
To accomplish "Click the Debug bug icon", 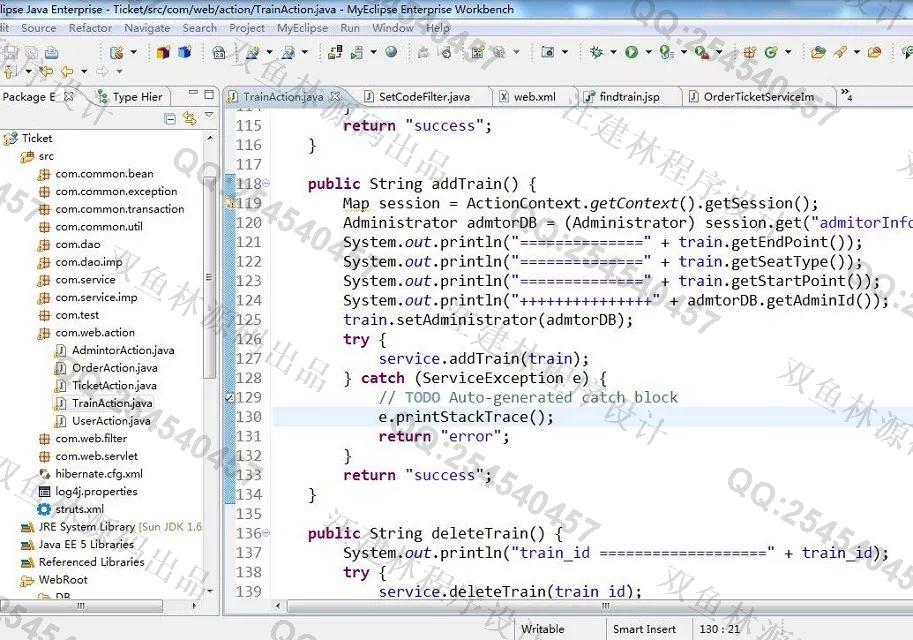I will pyautogui.click(x=596, y=52).
